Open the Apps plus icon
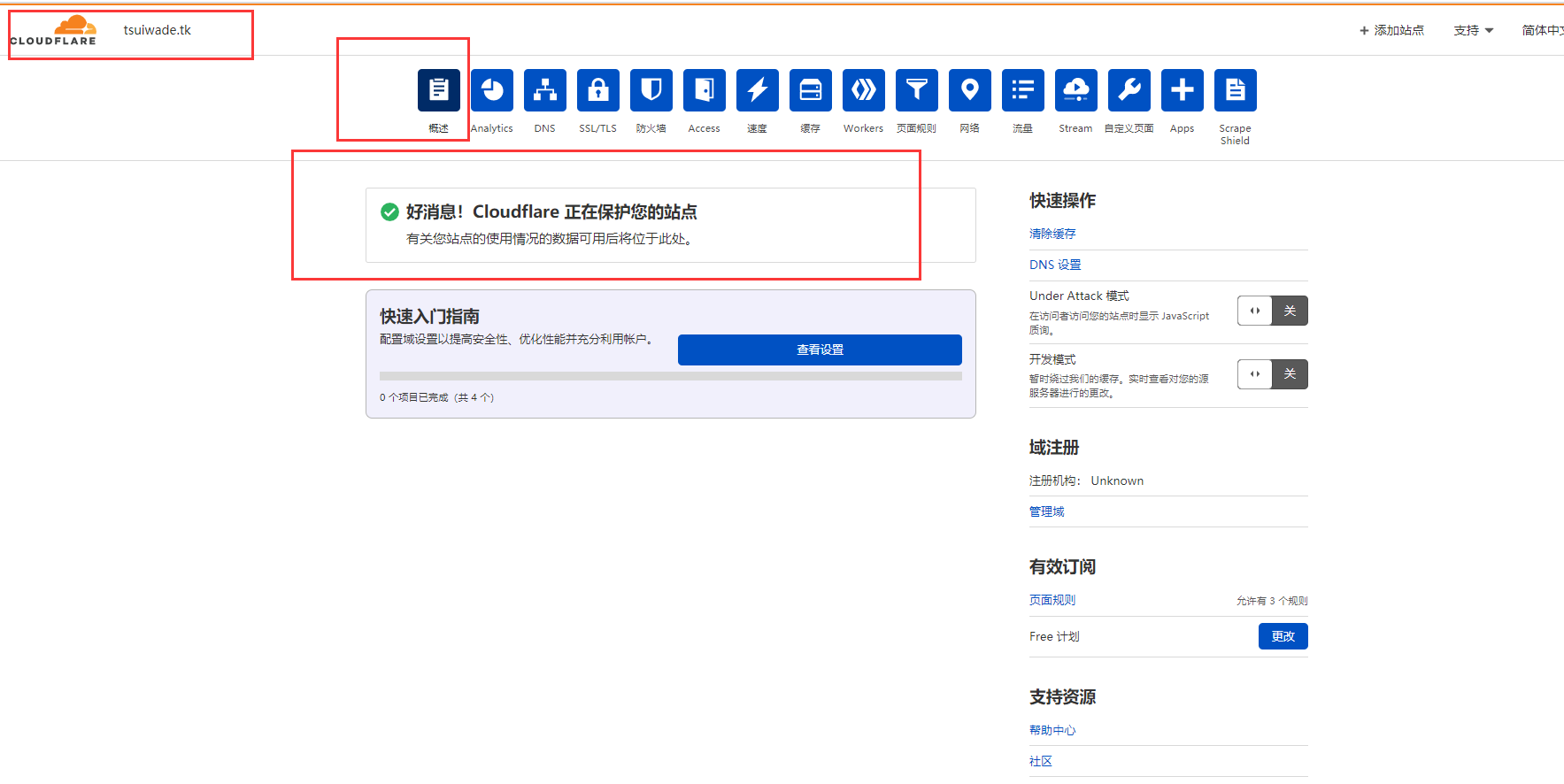1564x784 pixels. (x=1183, y=90)
